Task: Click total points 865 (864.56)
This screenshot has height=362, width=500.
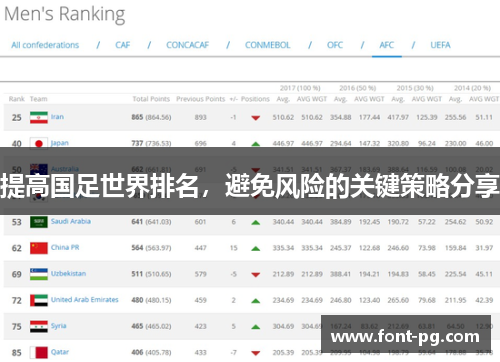Action: (x=151, y=117)
